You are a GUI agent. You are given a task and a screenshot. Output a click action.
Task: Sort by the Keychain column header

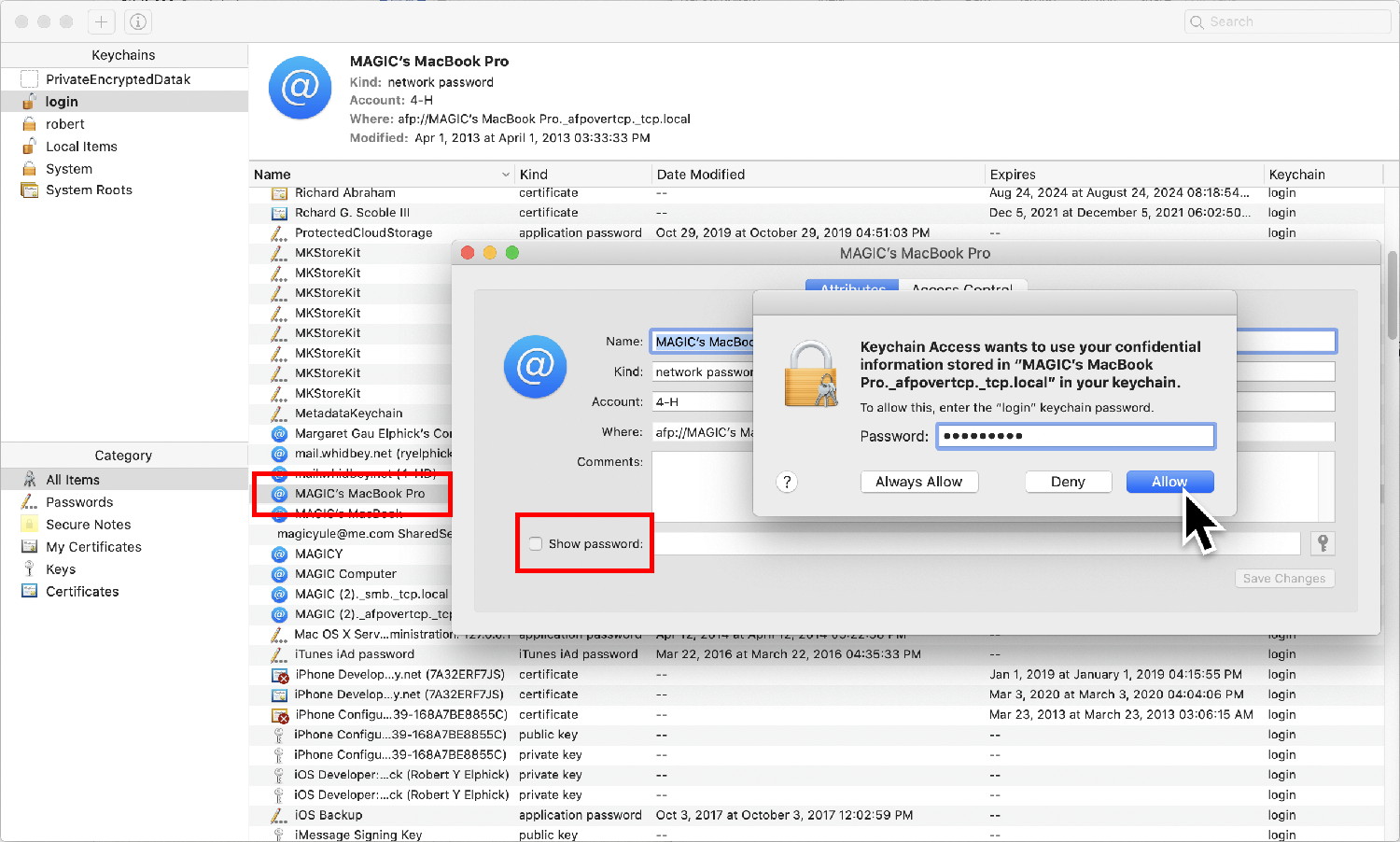pos(1323,175)
